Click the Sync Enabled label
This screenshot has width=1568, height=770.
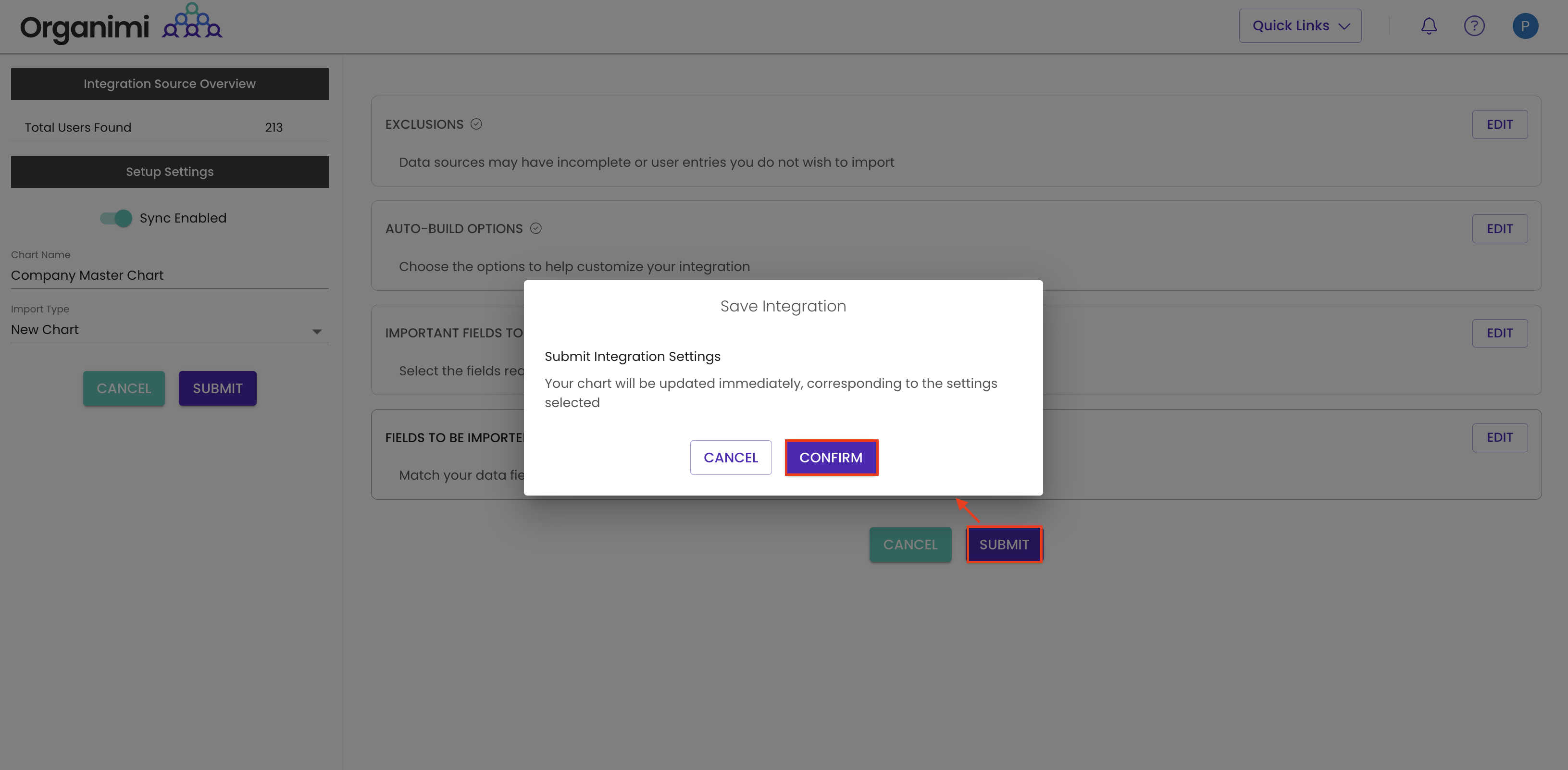point(183,218)
